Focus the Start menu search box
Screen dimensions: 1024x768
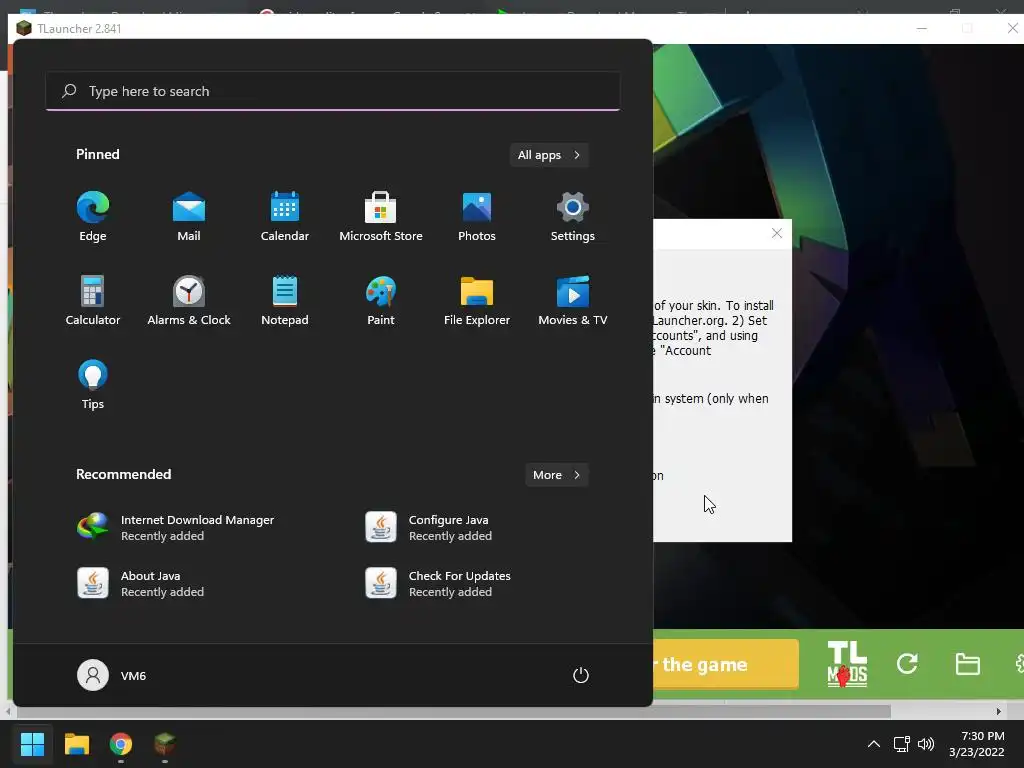(x=333, y=91)
